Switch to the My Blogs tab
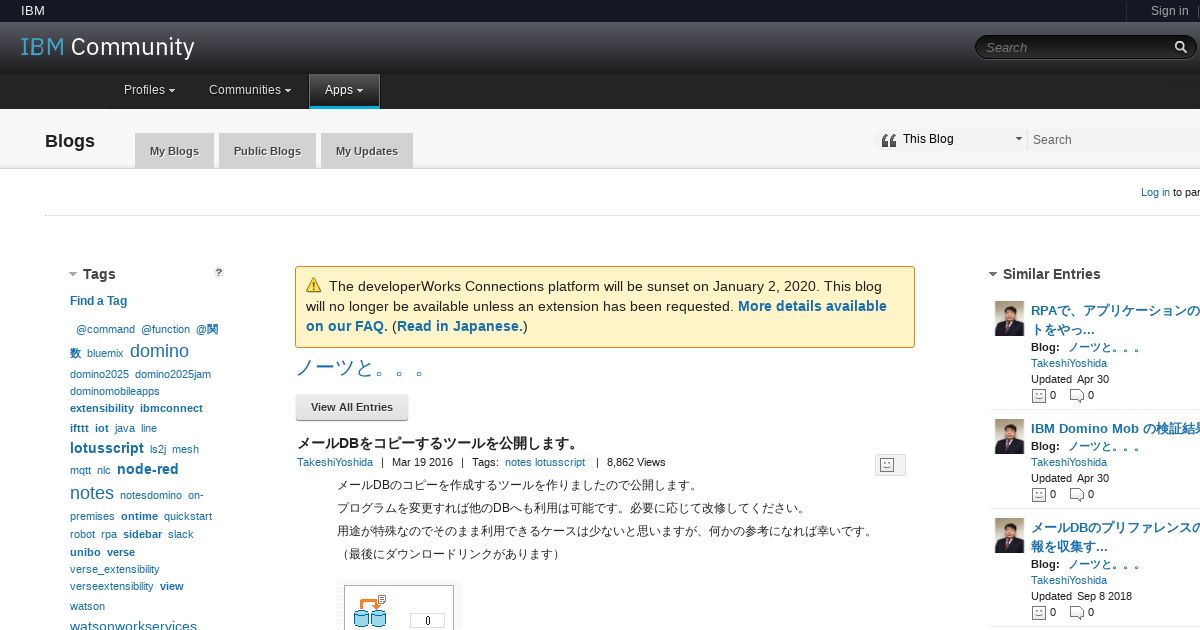This screenshot has width=1200, height=630. (x=174, y=151)
